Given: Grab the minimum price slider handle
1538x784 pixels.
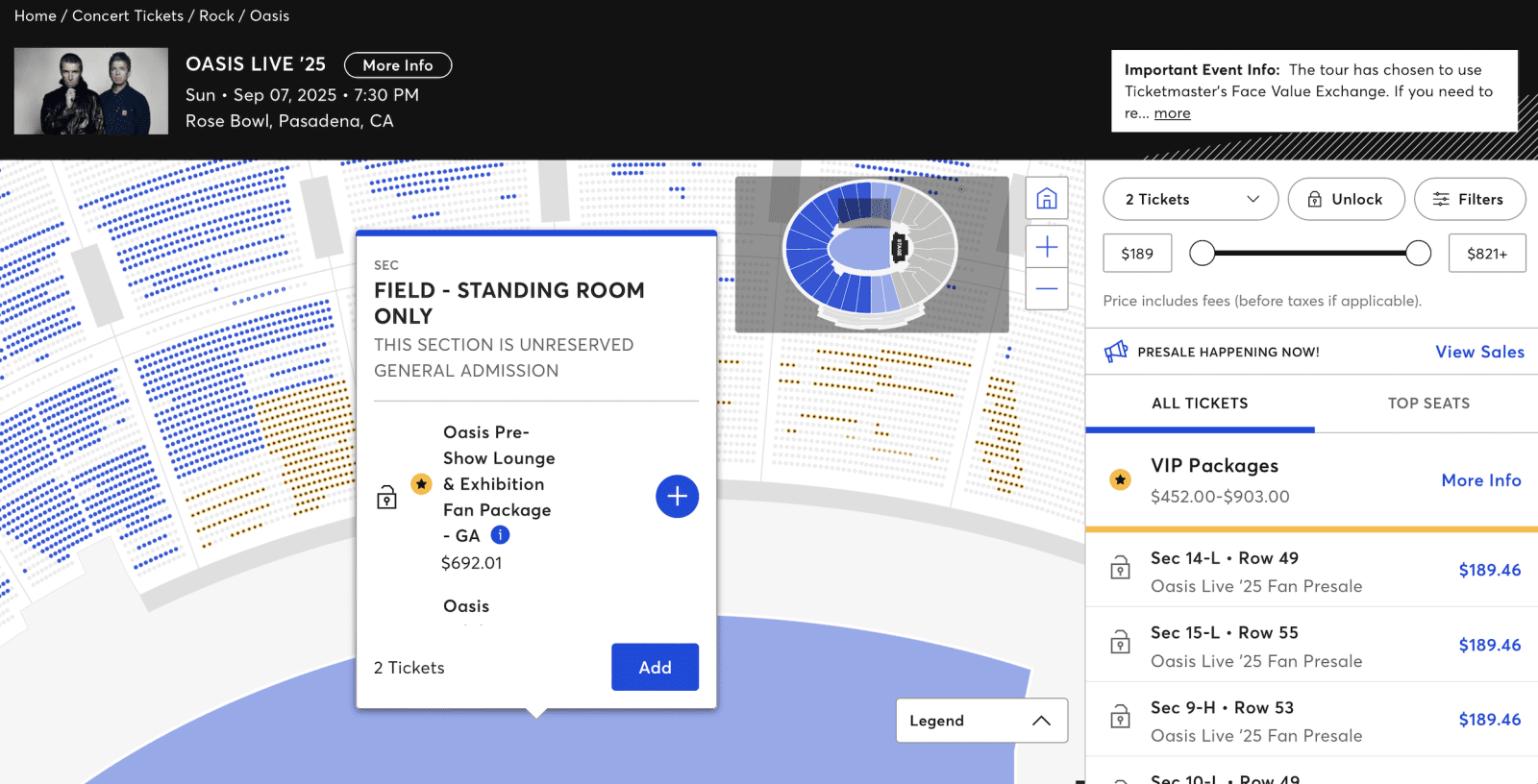Looking at the screenshot, I should pyautogui.click(x=1202, y=253).
